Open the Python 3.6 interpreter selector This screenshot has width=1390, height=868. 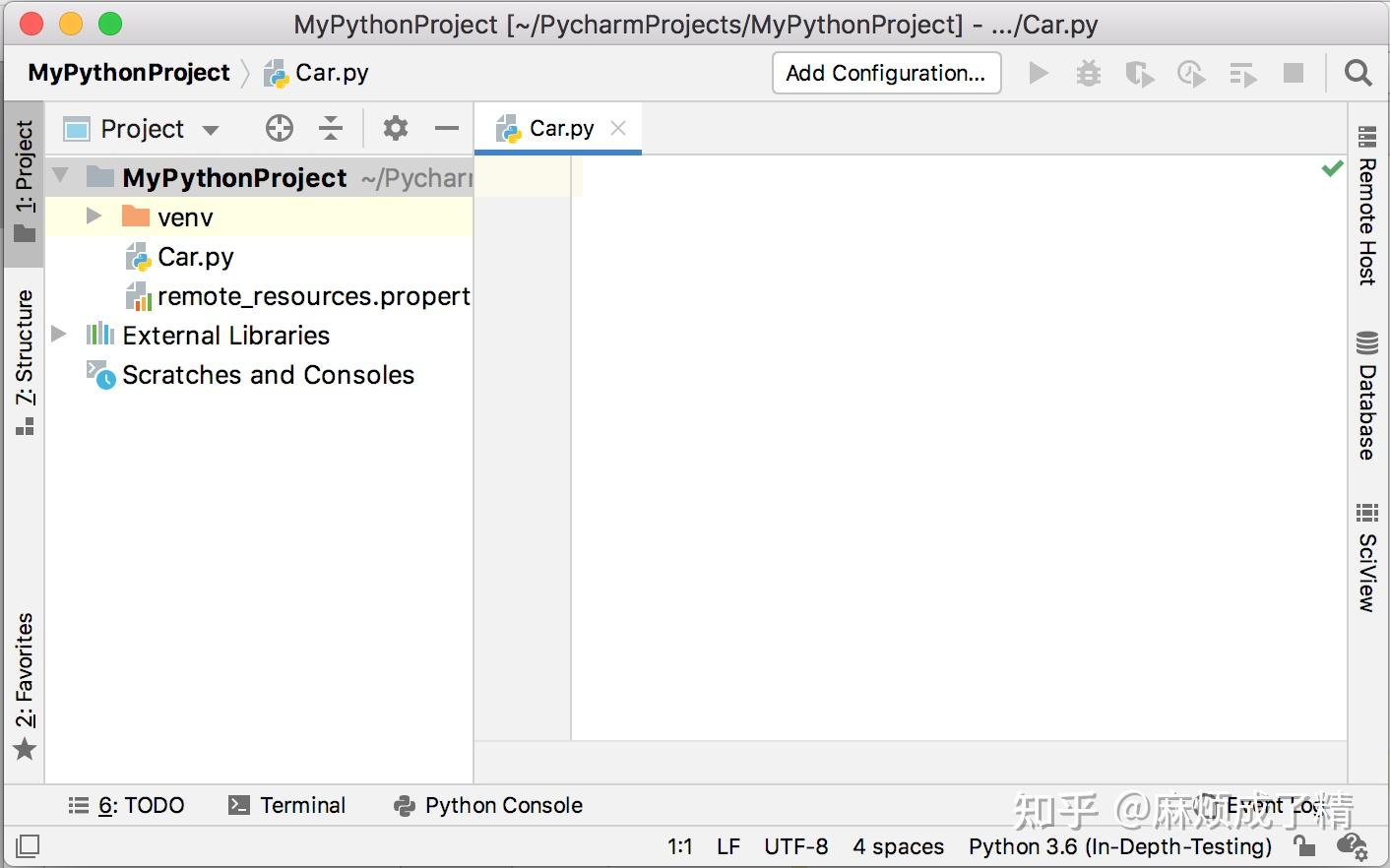1120,846
